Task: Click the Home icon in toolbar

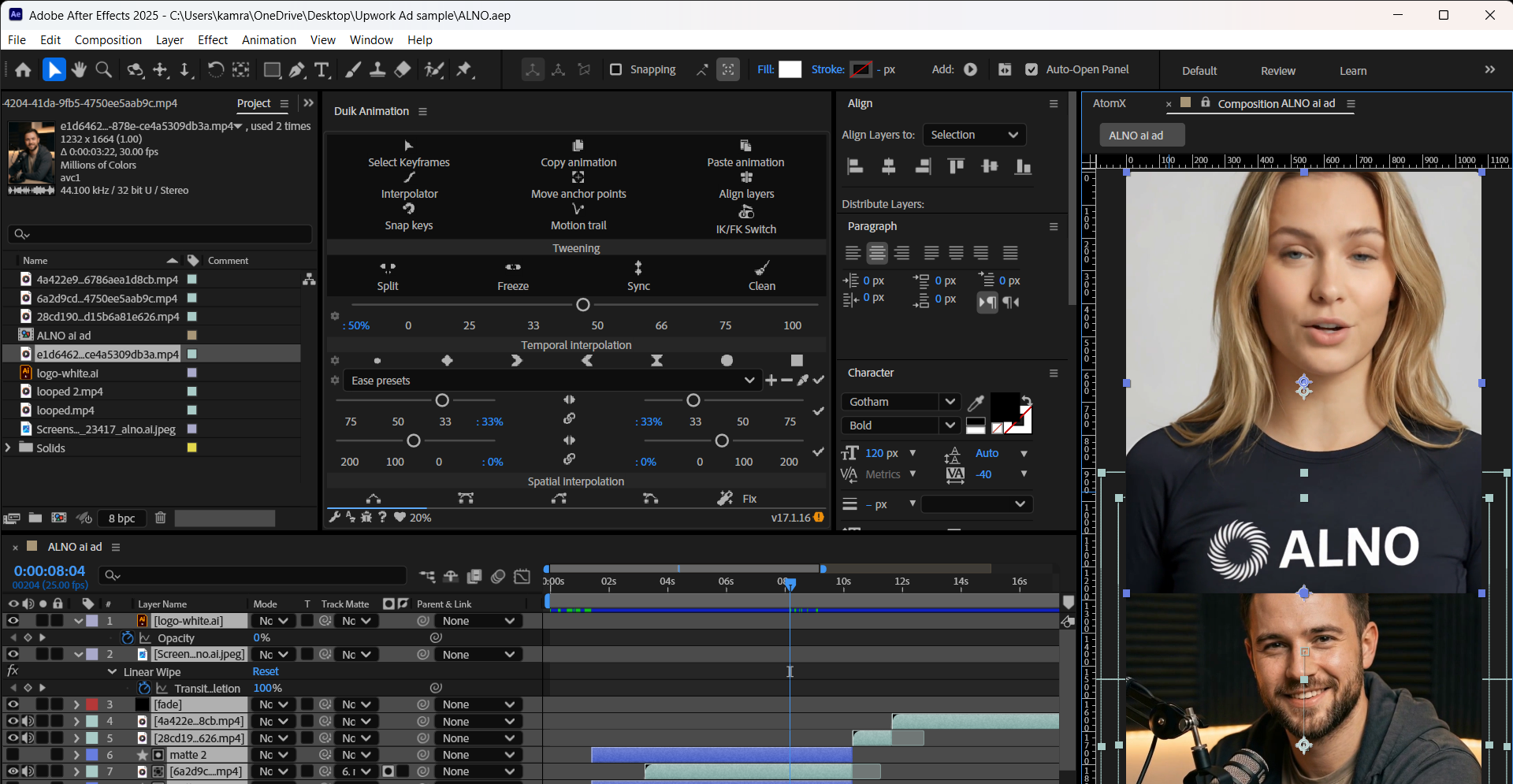Action: pos(23,70)
